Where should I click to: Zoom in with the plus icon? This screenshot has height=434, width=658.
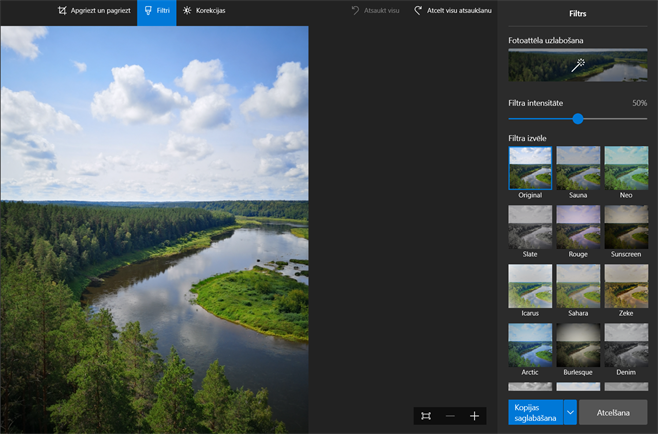click(475, 416)
